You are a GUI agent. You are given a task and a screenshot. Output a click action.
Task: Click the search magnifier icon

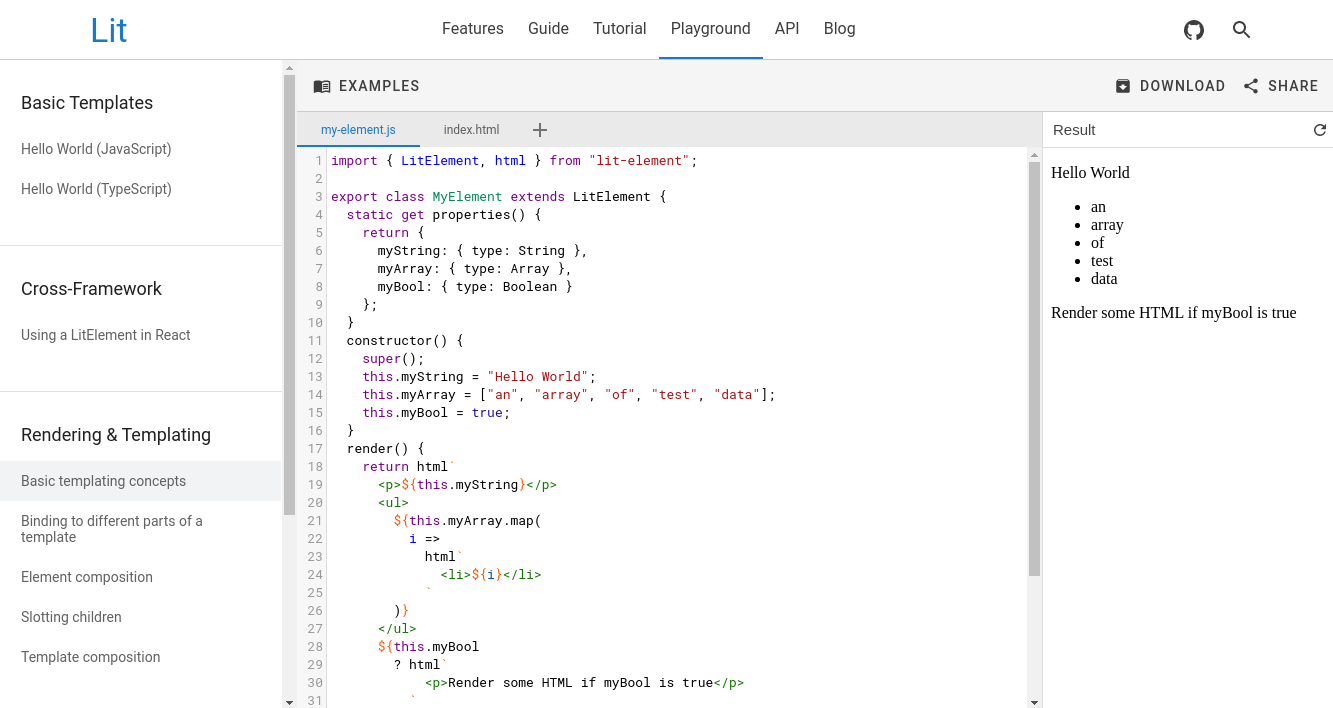(x=1242, y=30)
